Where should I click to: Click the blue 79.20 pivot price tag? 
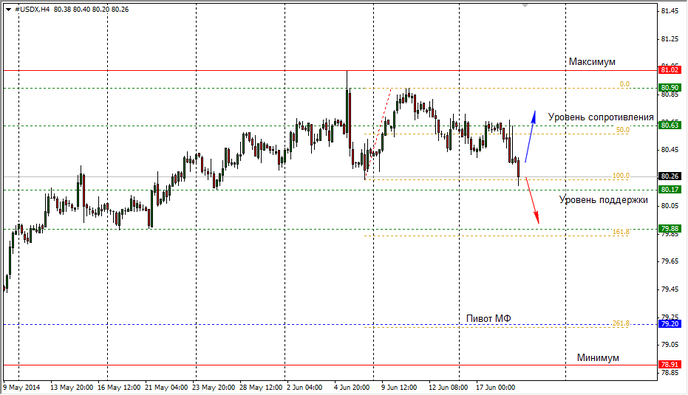tap(670, 324)
